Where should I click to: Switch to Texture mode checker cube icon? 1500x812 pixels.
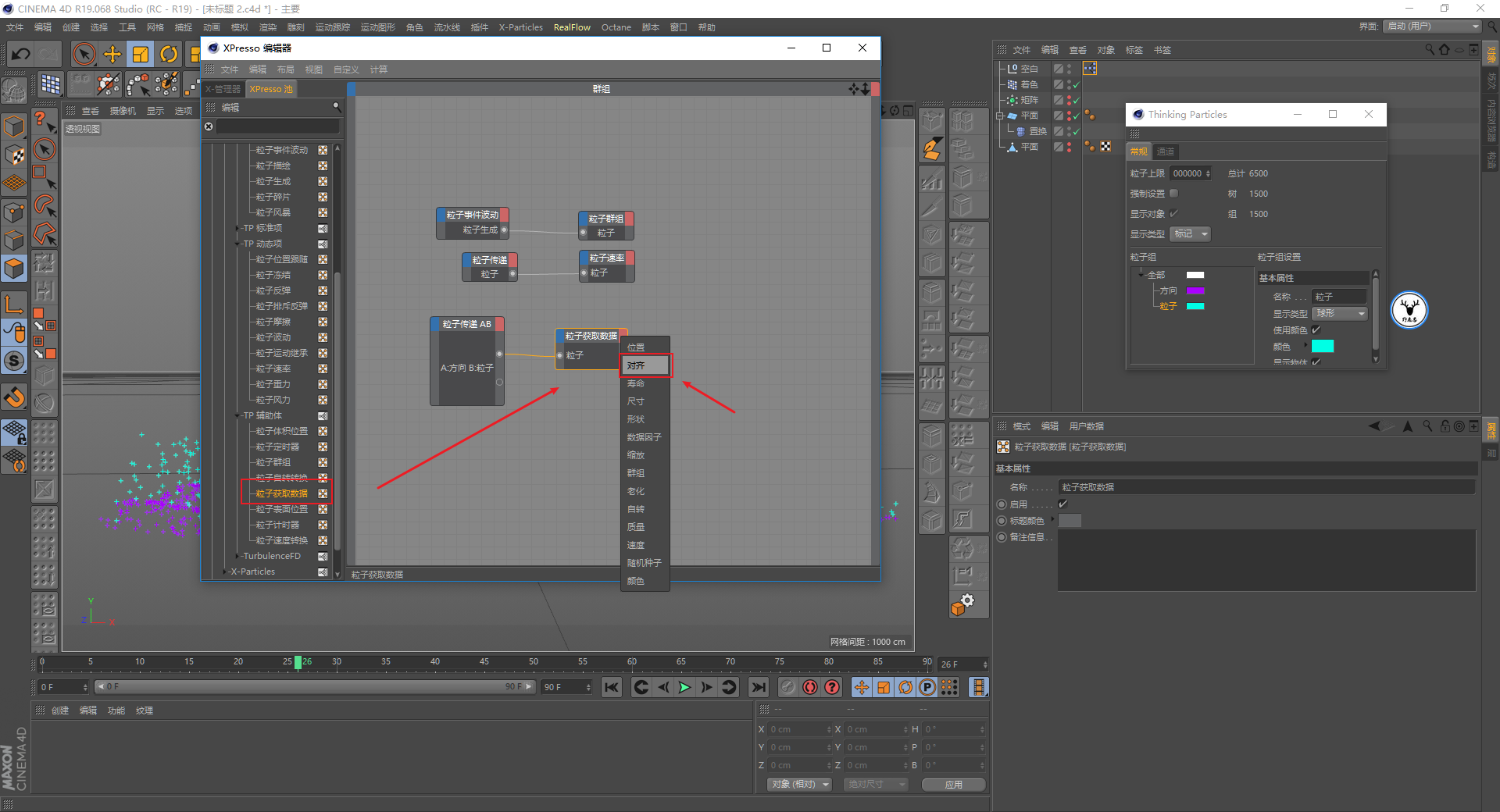pos(15,155)
